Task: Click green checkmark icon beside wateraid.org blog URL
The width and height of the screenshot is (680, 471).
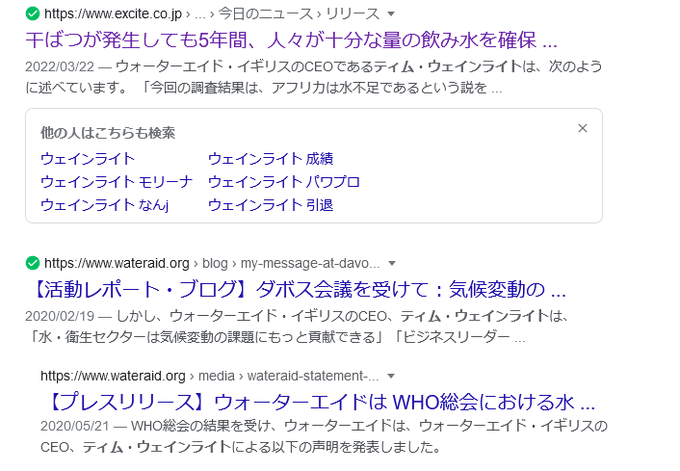Action: coord(33,263)
